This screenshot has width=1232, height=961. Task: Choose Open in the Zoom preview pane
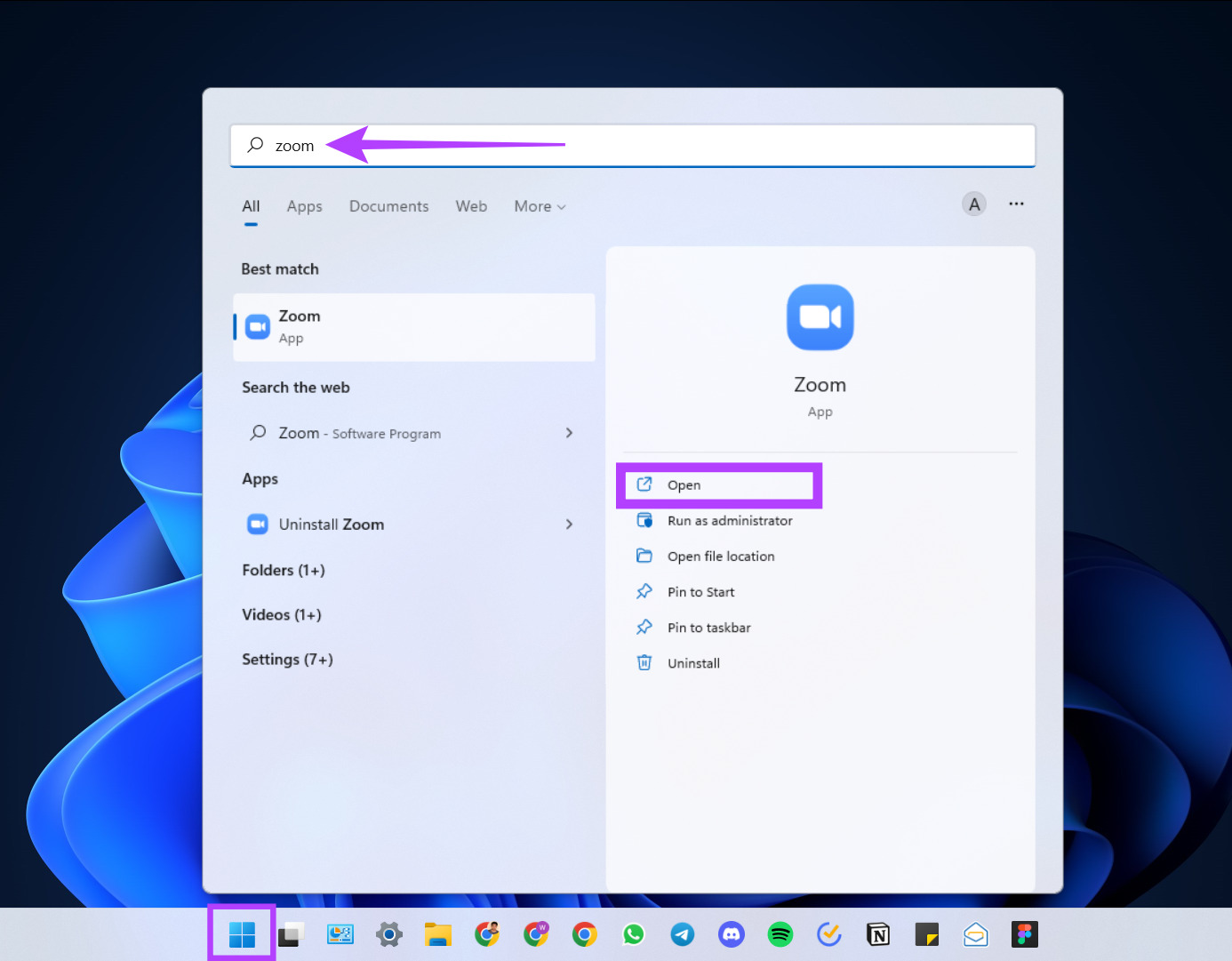coord(719,485)
